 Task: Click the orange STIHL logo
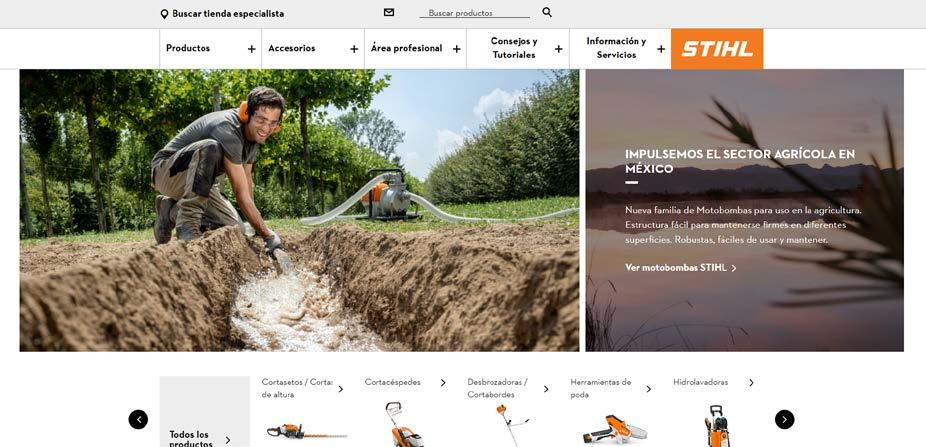coord(717,48)
